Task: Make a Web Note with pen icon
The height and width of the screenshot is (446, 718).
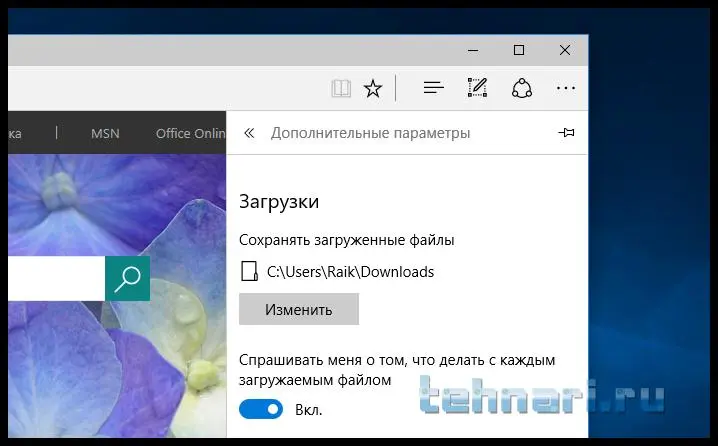Action: [x=477, y=87]
